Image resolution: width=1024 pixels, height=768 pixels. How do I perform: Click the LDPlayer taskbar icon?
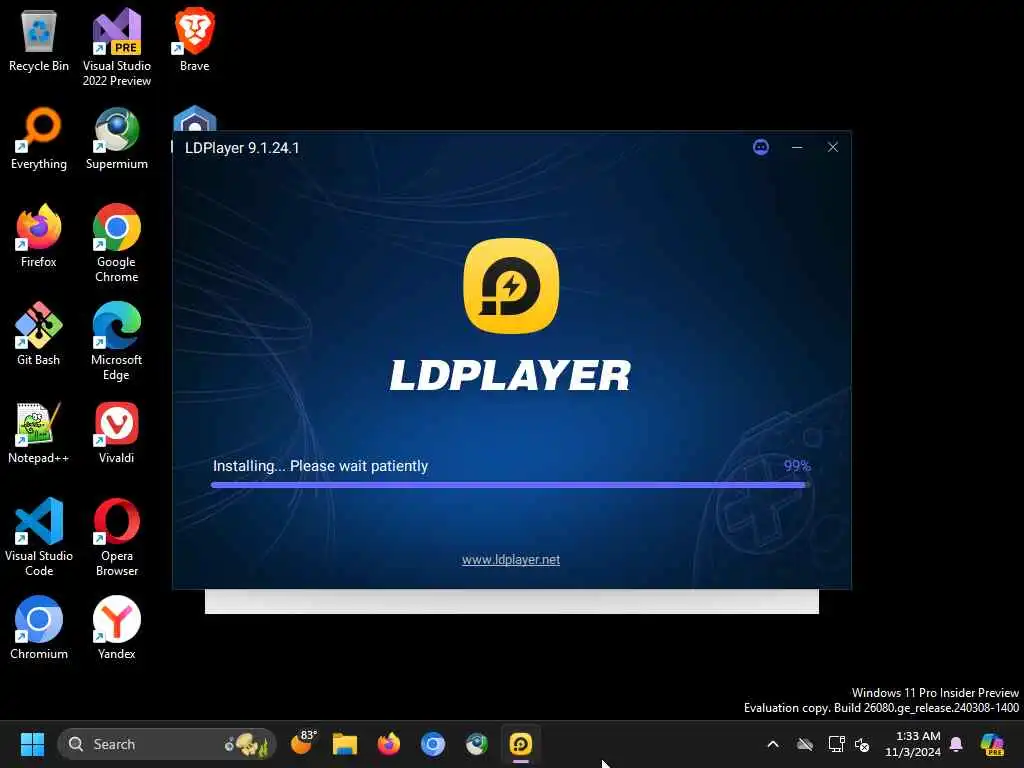coord(520,744)
